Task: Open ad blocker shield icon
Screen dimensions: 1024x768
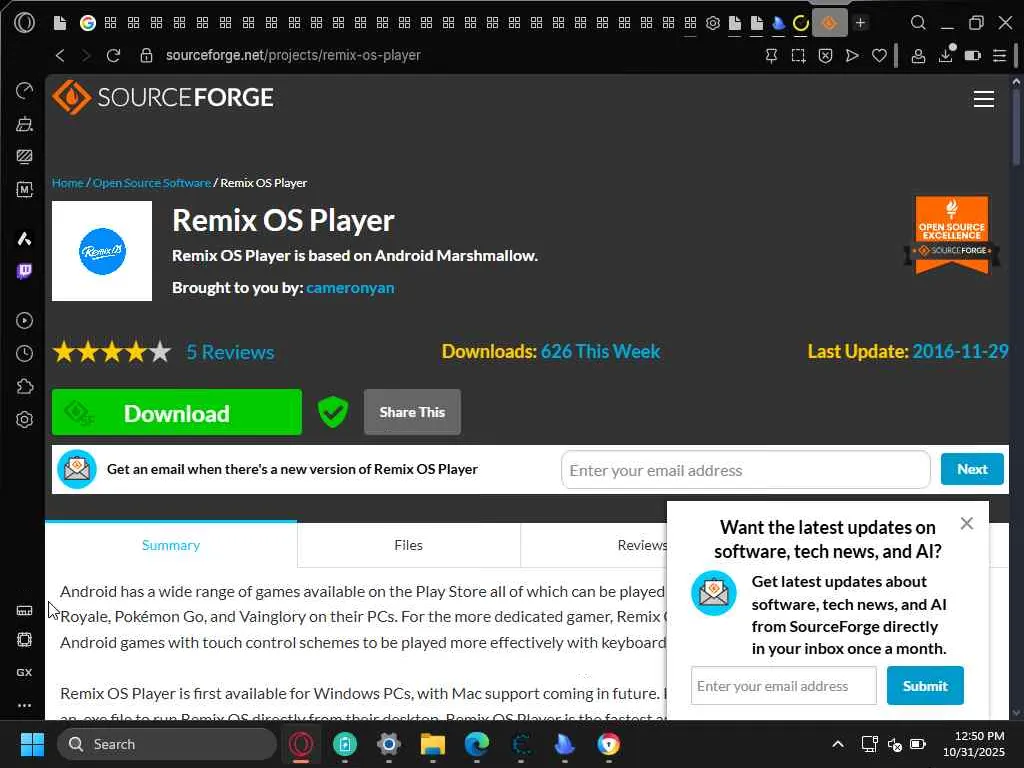Action: point(825,56)
